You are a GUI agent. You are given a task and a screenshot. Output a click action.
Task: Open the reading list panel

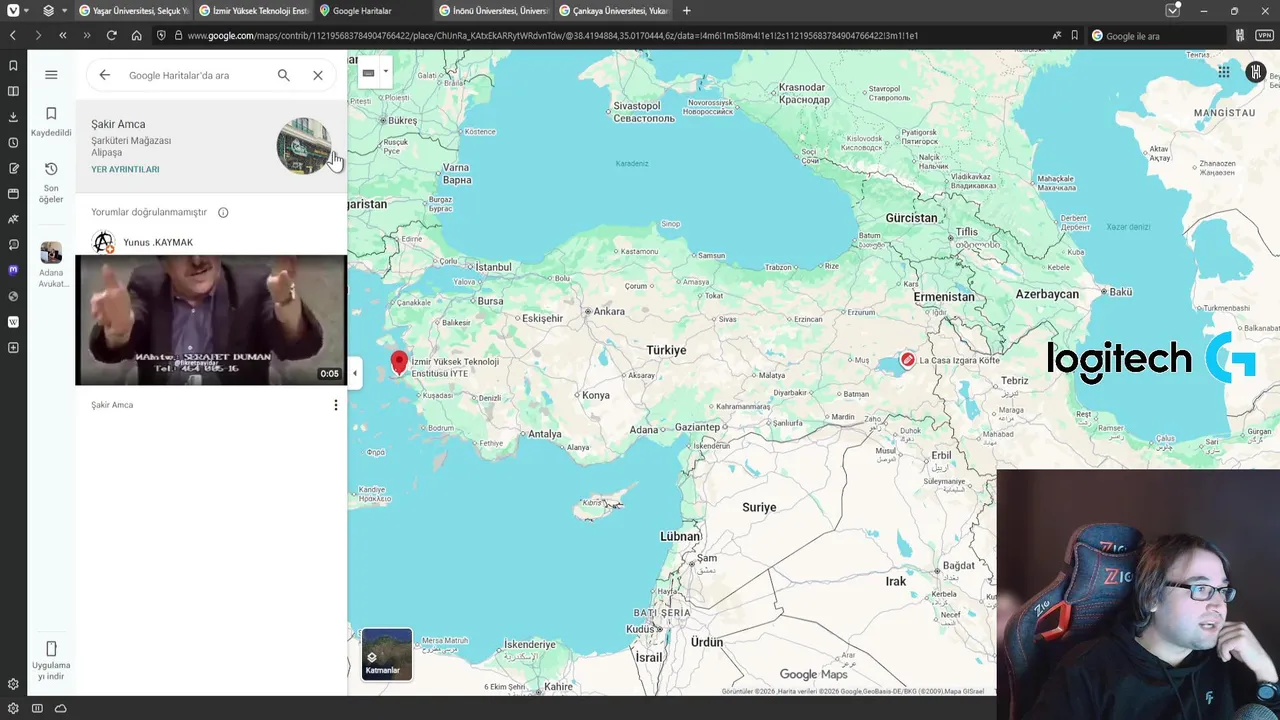[13, 91]
